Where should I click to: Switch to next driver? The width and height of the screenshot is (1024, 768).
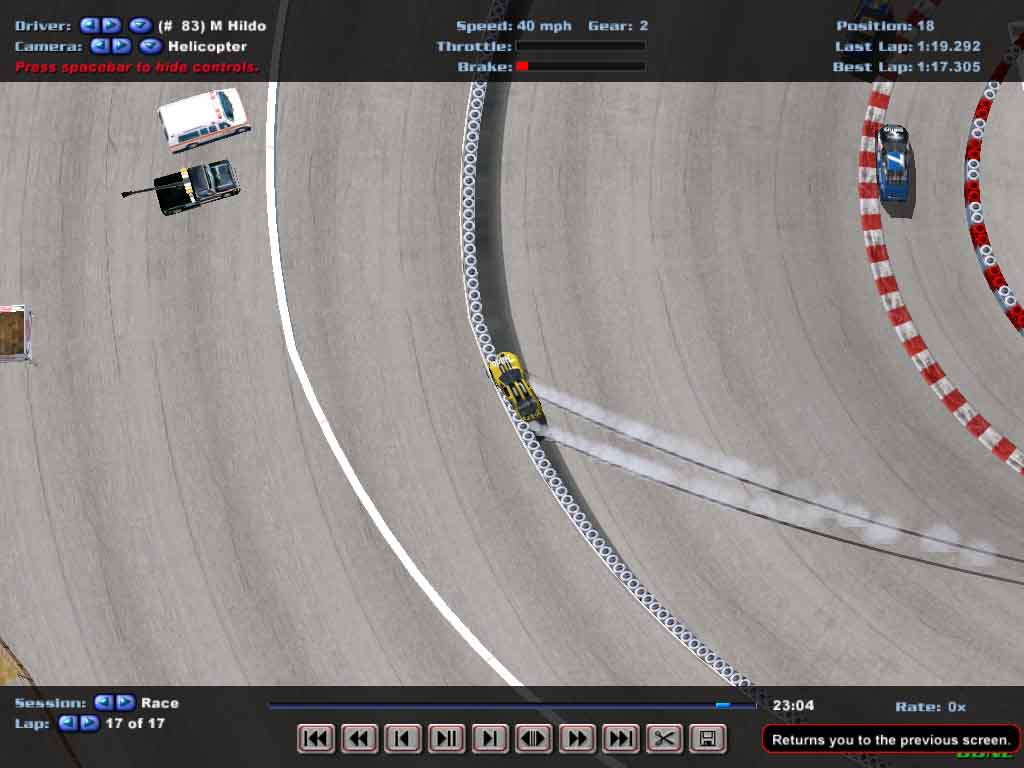click(110, 25)
